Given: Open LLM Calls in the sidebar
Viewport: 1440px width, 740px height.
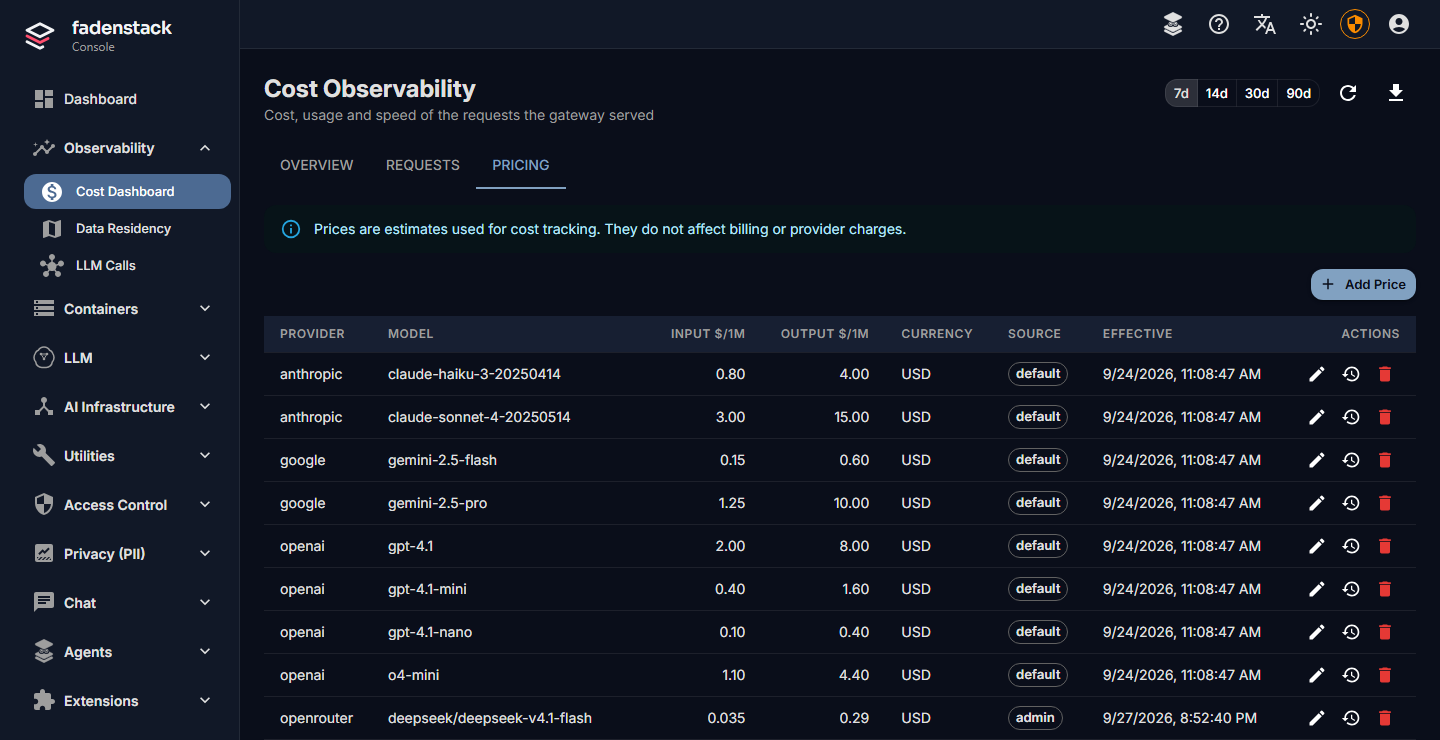Looking at the screenshot, I should 127,266.
